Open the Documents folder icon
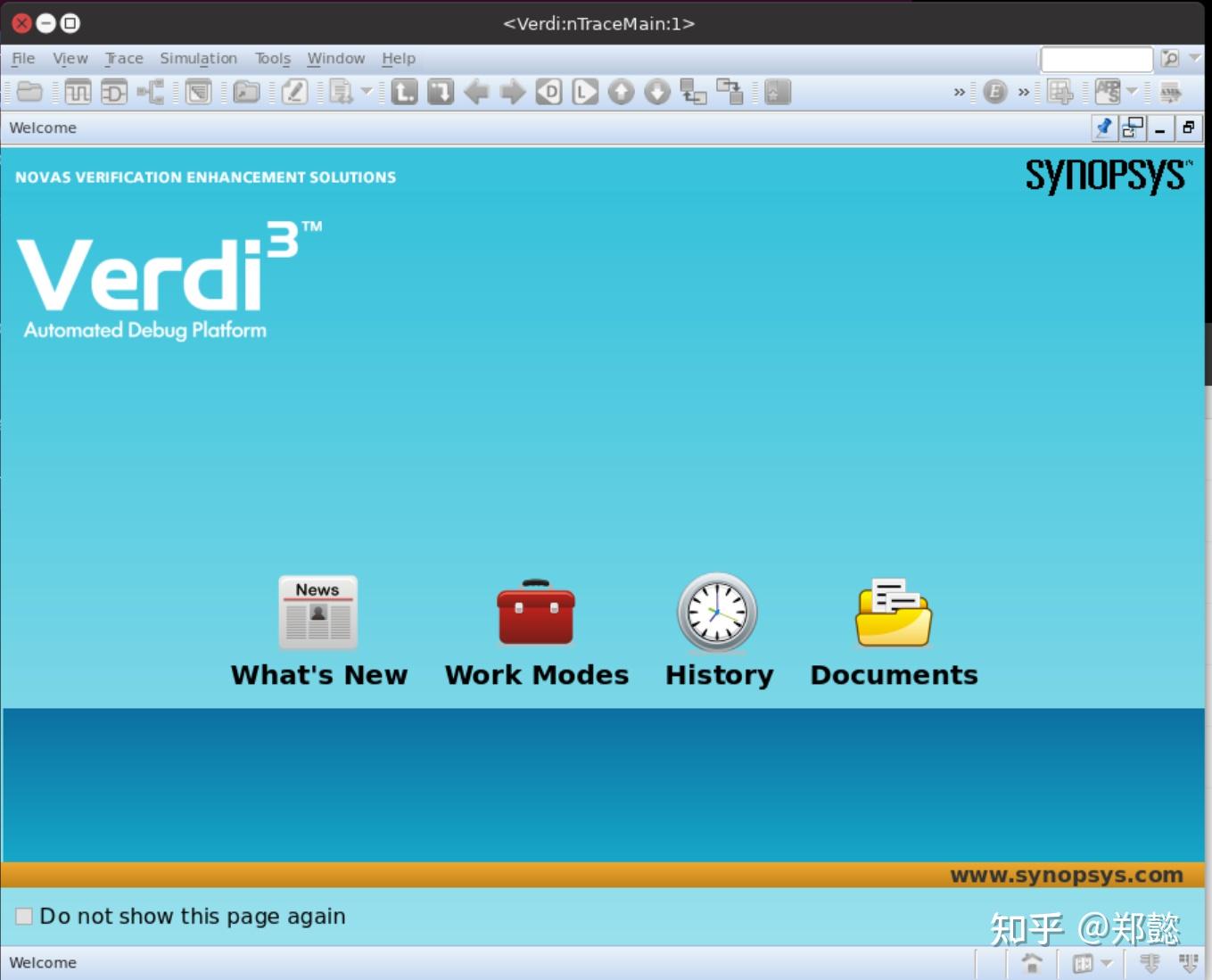This screenshot has height=980, width=1212. click(894, 613)
